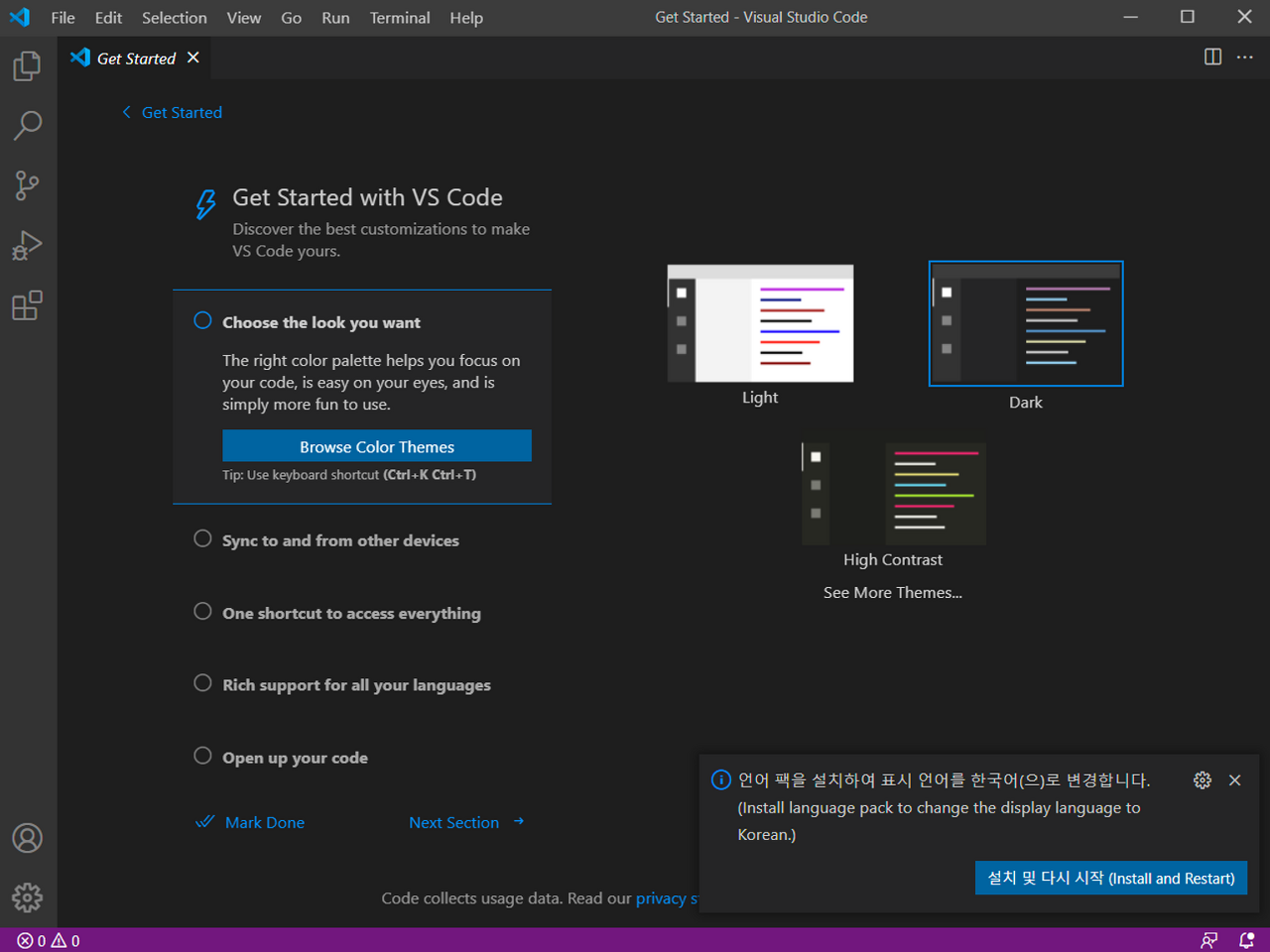This screenshot has height=952, width=1270.
Task: Open the editor More Actions ellipsis
Action: 1245,57
